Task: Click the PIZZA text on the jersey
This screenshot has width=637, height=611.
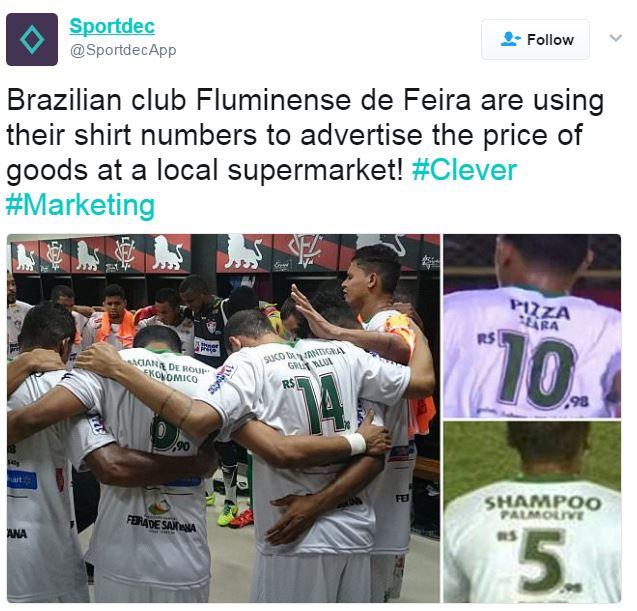Action: tap(540, 309)
